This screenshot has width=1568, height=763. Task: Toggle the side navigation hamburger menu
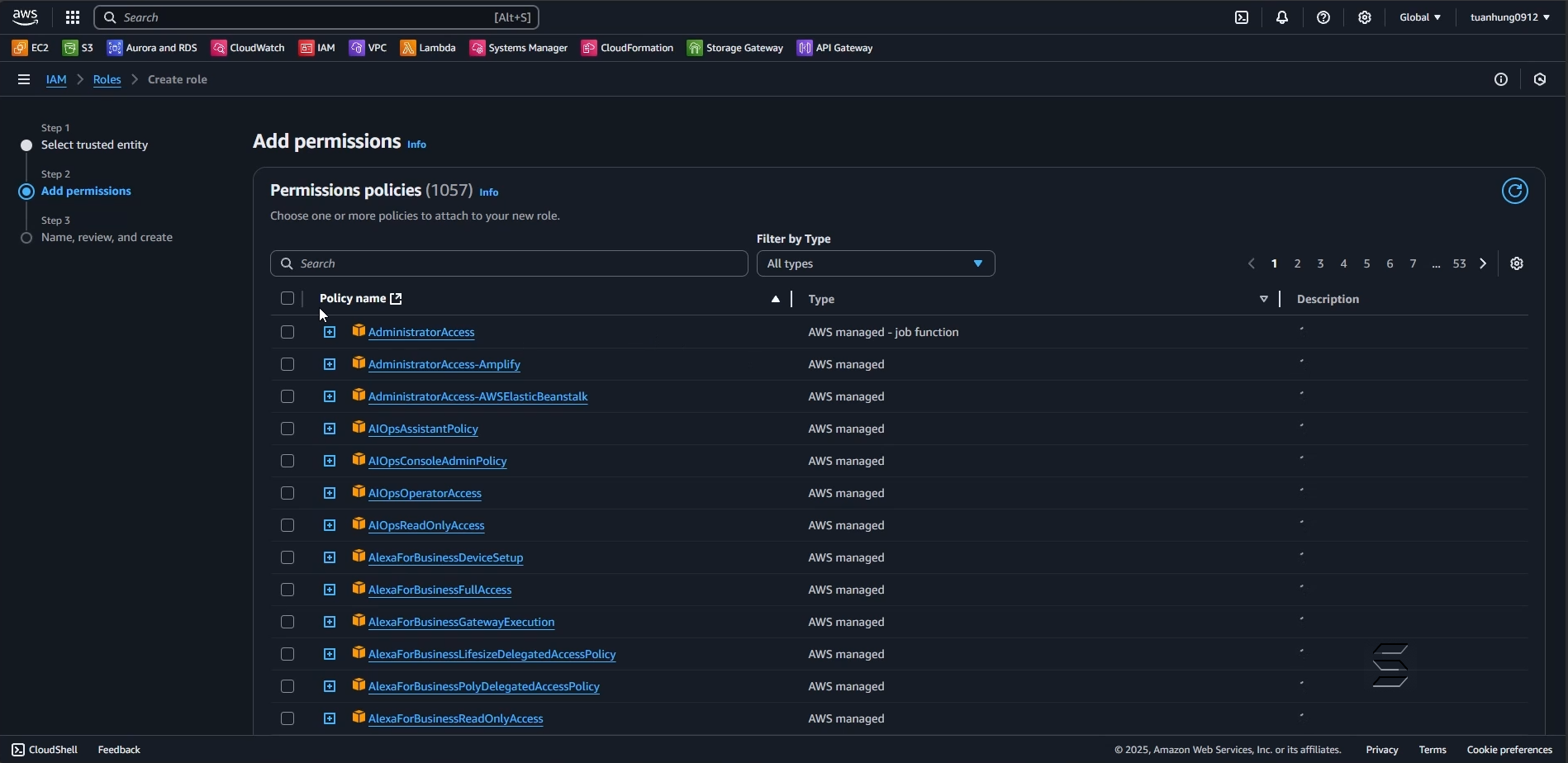pyautogui.click(x=24, y=79)
